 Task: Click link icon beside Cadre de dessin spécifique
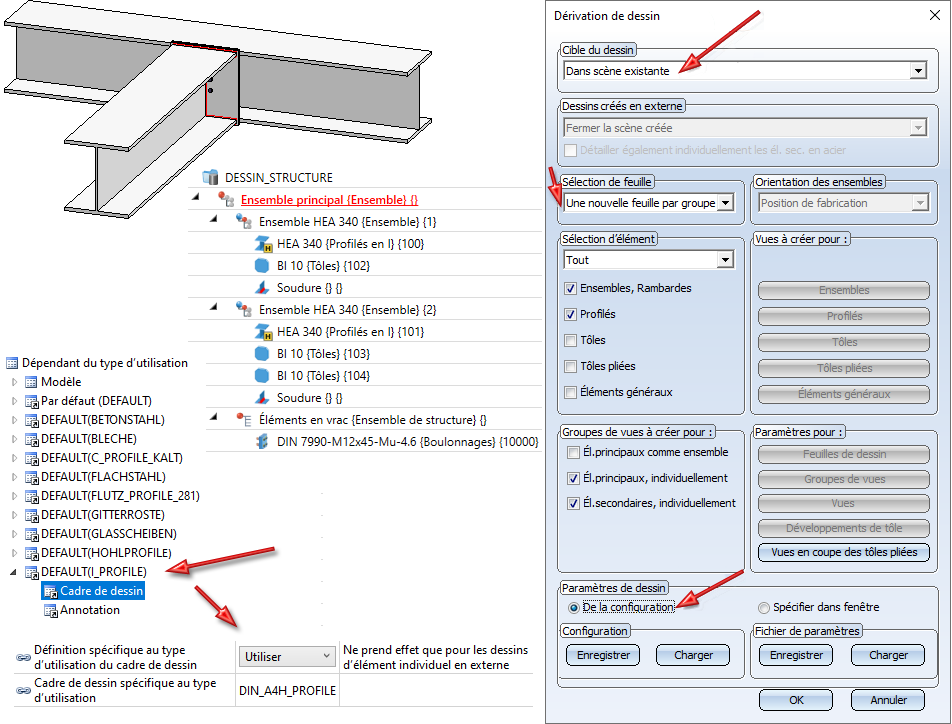click(23, 690)
